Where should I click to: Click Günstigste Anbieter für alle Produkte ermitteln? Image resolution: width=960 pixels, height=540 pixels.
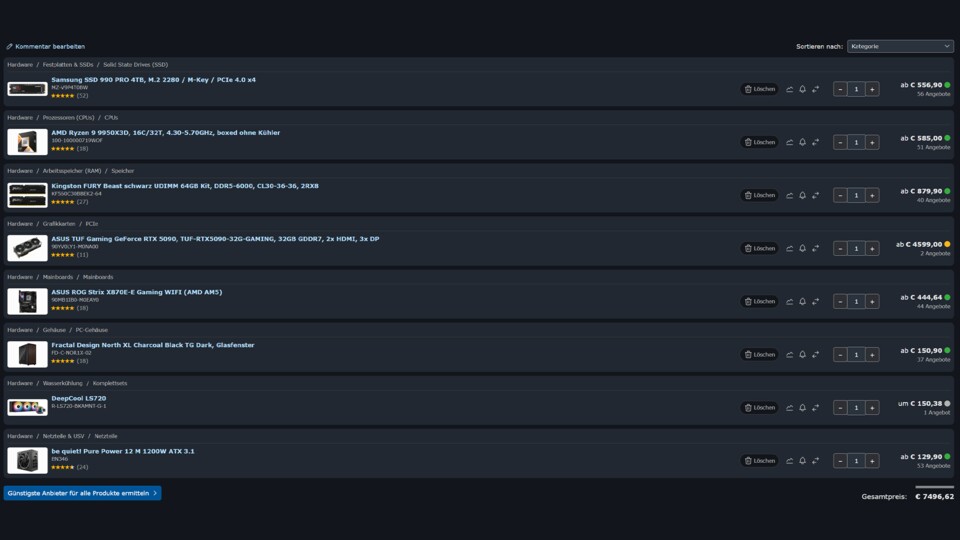pyautogui.click(x=83, y=493)
